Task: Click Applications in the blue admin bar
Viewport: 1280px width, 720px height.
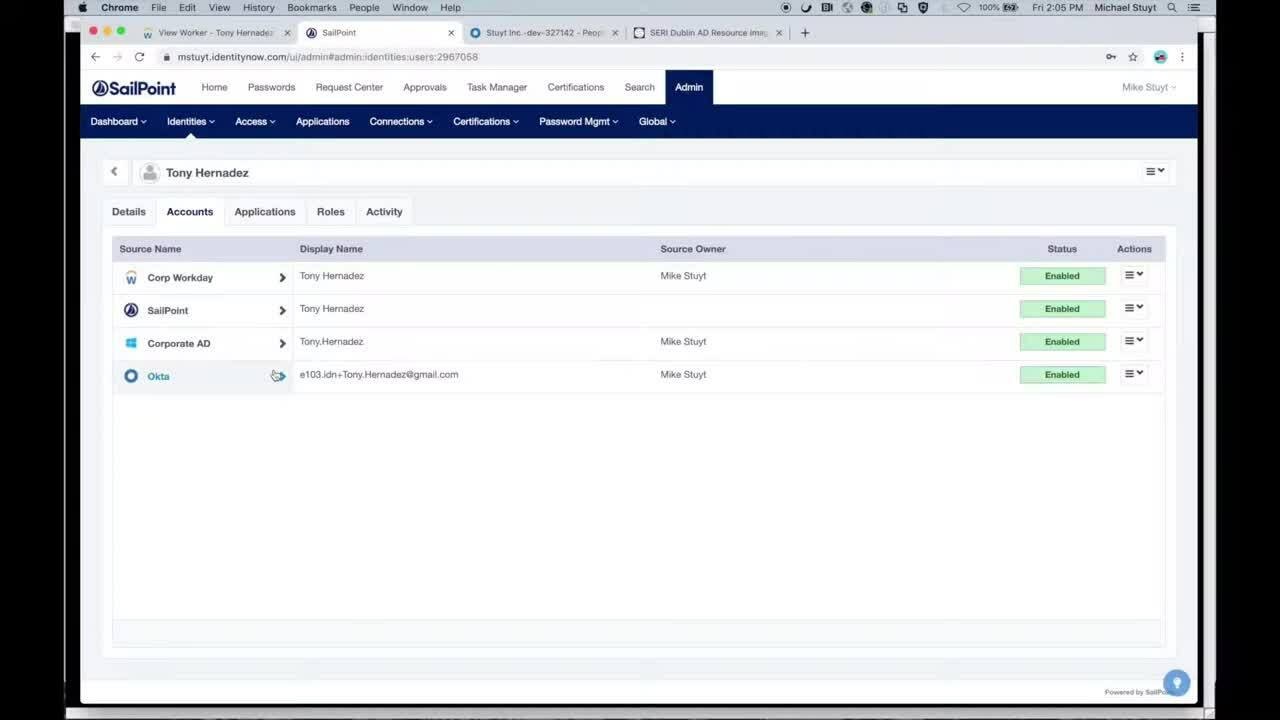Action: coord(323,122)
